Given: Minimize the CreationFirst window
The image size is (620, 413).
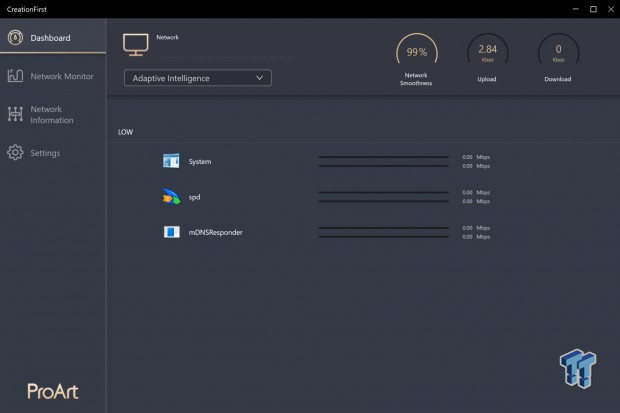Looking at the screenshot, I should click(576, 9).
